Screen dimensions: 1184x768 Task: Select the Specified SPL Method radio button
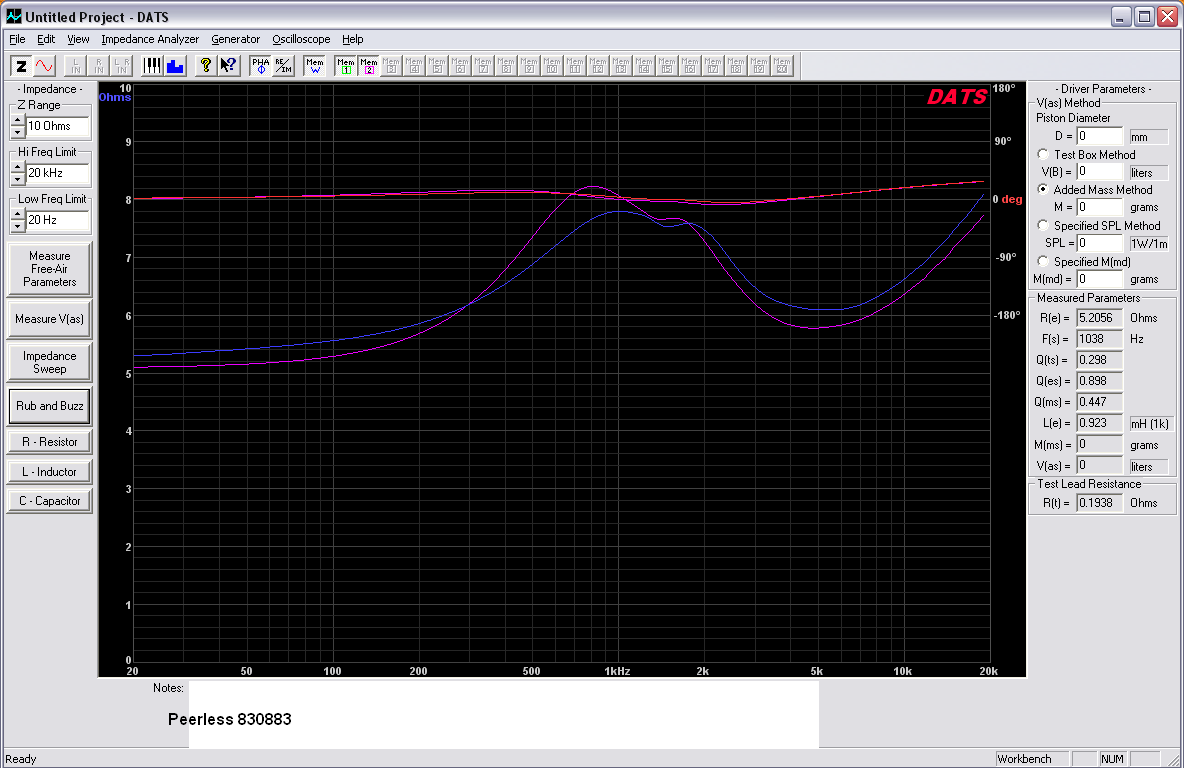1043,225
